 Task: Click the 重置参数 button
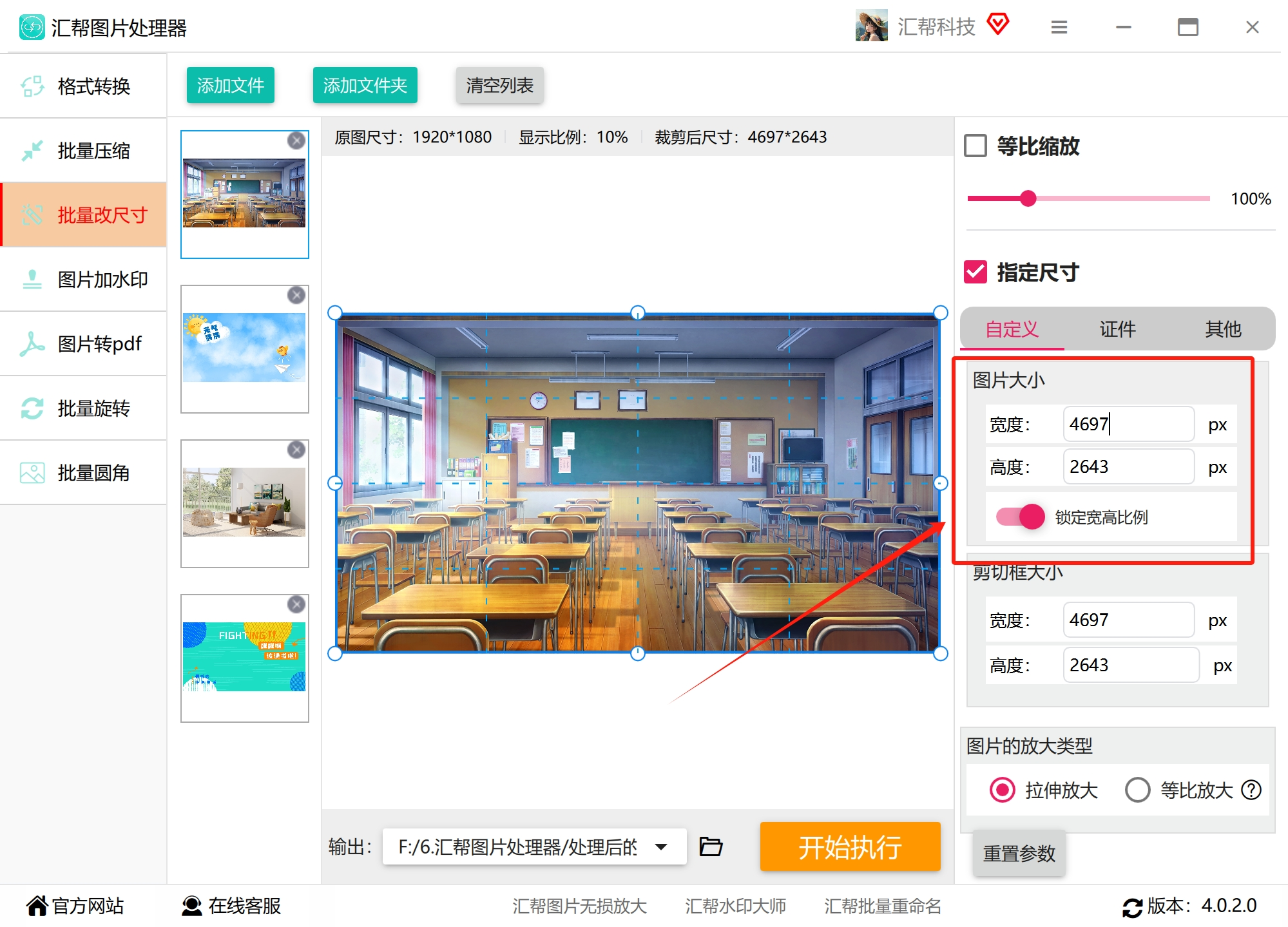coord(1019,854)
